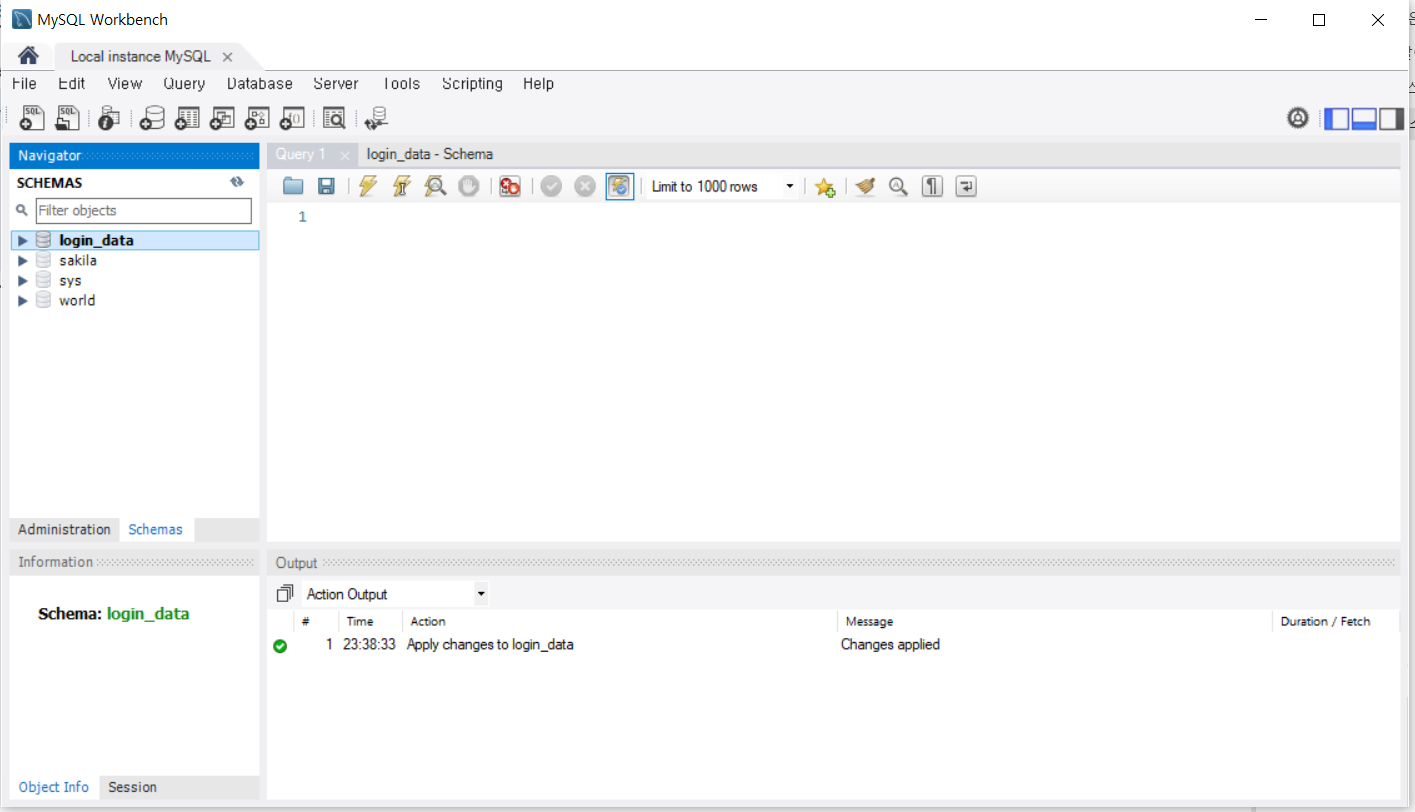1415x812 pixels.
Task: Toggle word wrap in query editor
Action: [965, 186]
